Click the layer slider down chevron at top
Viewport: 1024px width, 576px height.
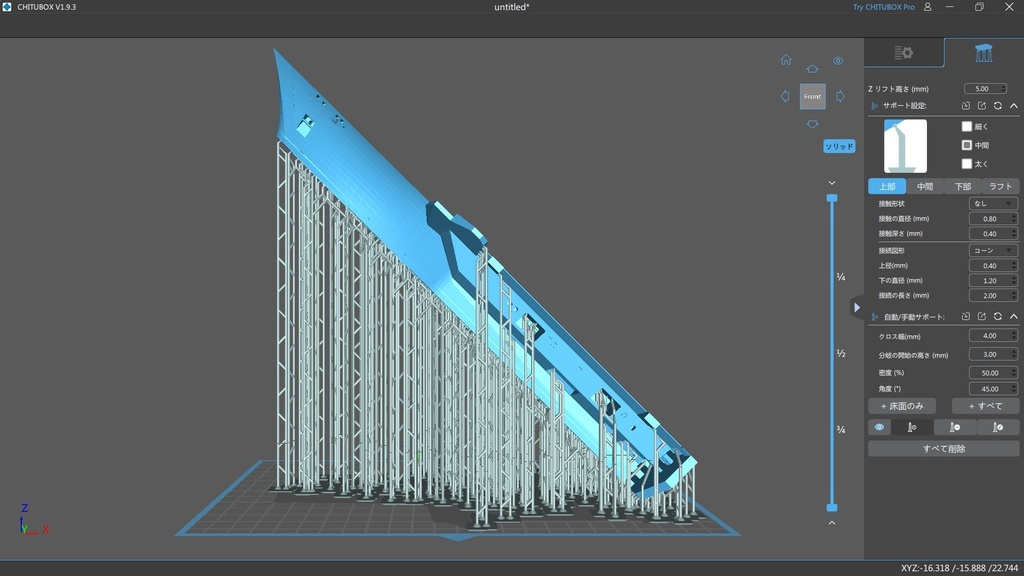832,183
